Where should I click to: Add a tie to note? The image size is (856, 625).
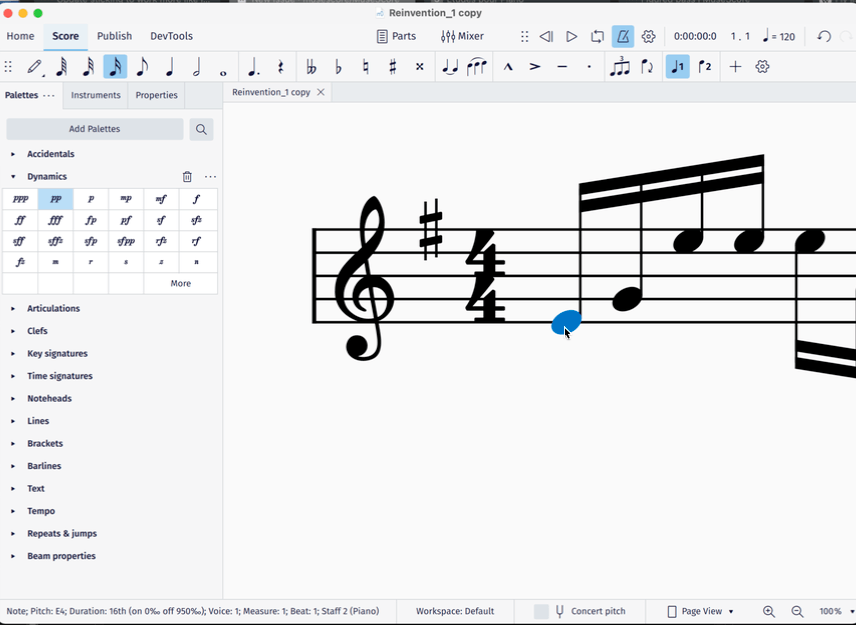tap(450, 67)
